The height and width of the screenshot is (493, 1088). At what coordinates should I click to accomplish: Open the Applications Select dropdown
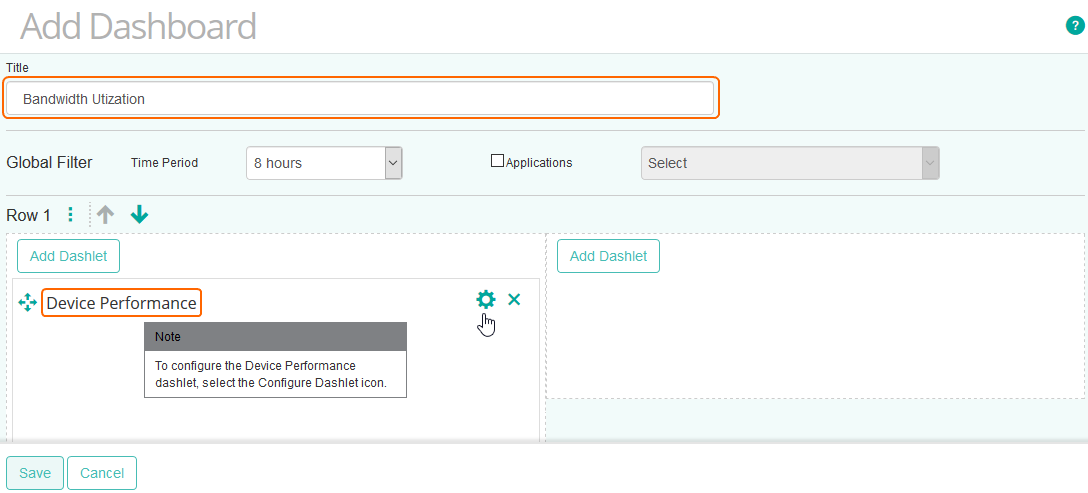tap(789, 163)
